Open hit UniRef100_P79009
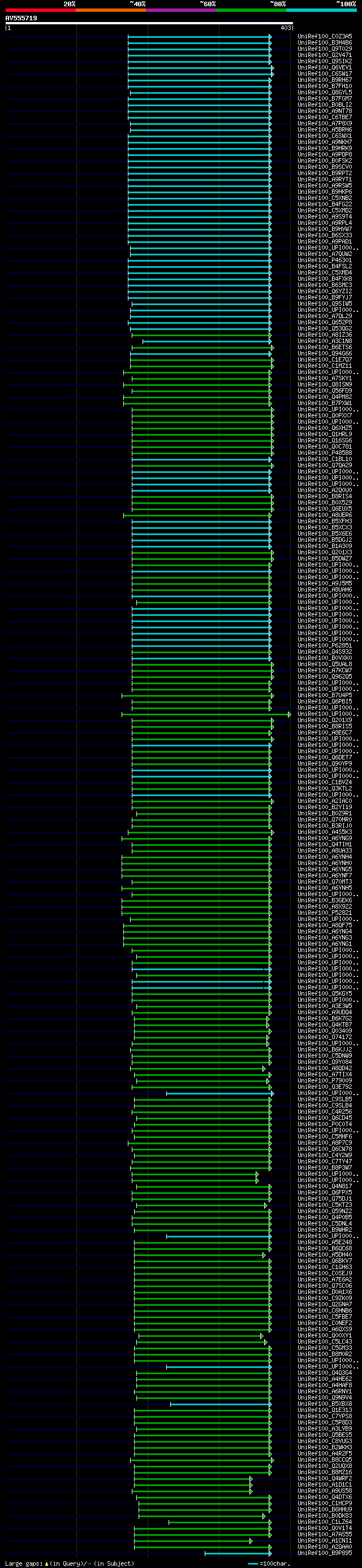Image resolution: width=362 pixels, height=1568 pixels. point(325,1080)
